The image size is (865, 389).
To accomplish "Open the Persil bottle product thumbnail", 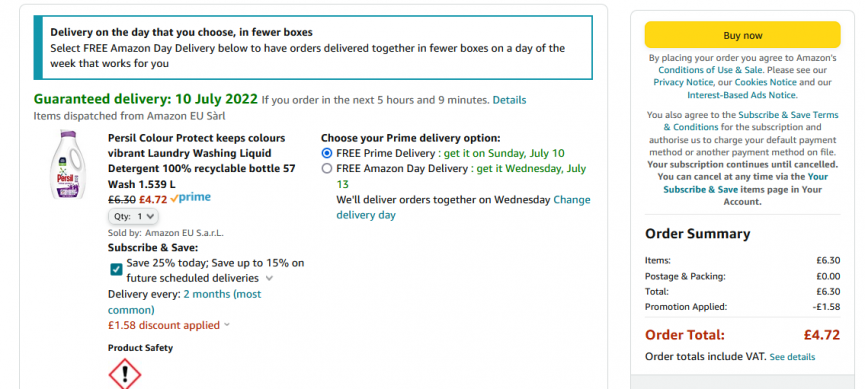I will pyautogui.click(x=68, y=164).
